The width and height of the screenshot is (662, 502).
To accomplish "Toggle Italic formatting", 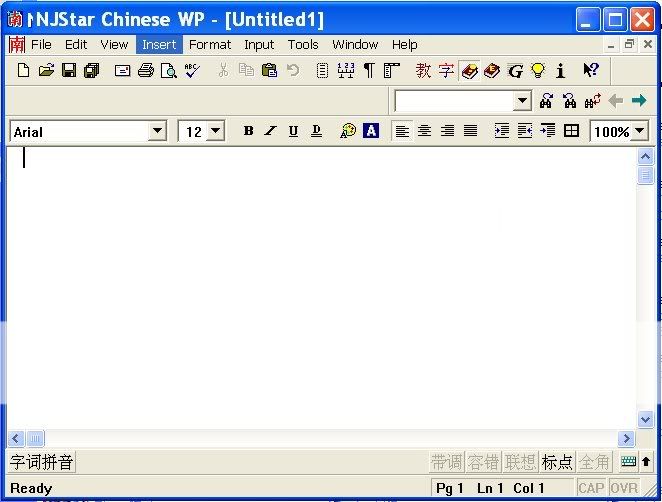I will (x=270, y=131).
